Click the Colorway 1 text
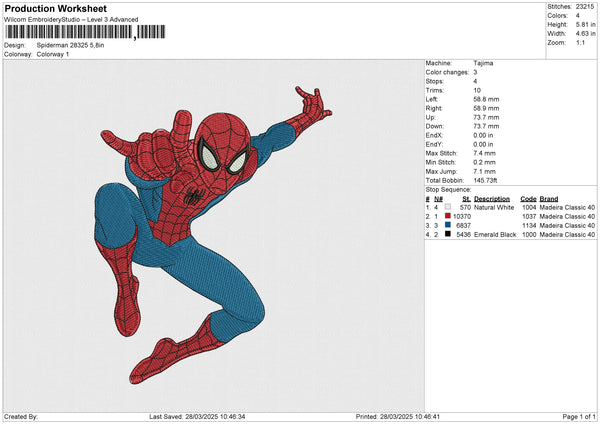600x424 pixels. pyautogui.click(x=54, y=54)
